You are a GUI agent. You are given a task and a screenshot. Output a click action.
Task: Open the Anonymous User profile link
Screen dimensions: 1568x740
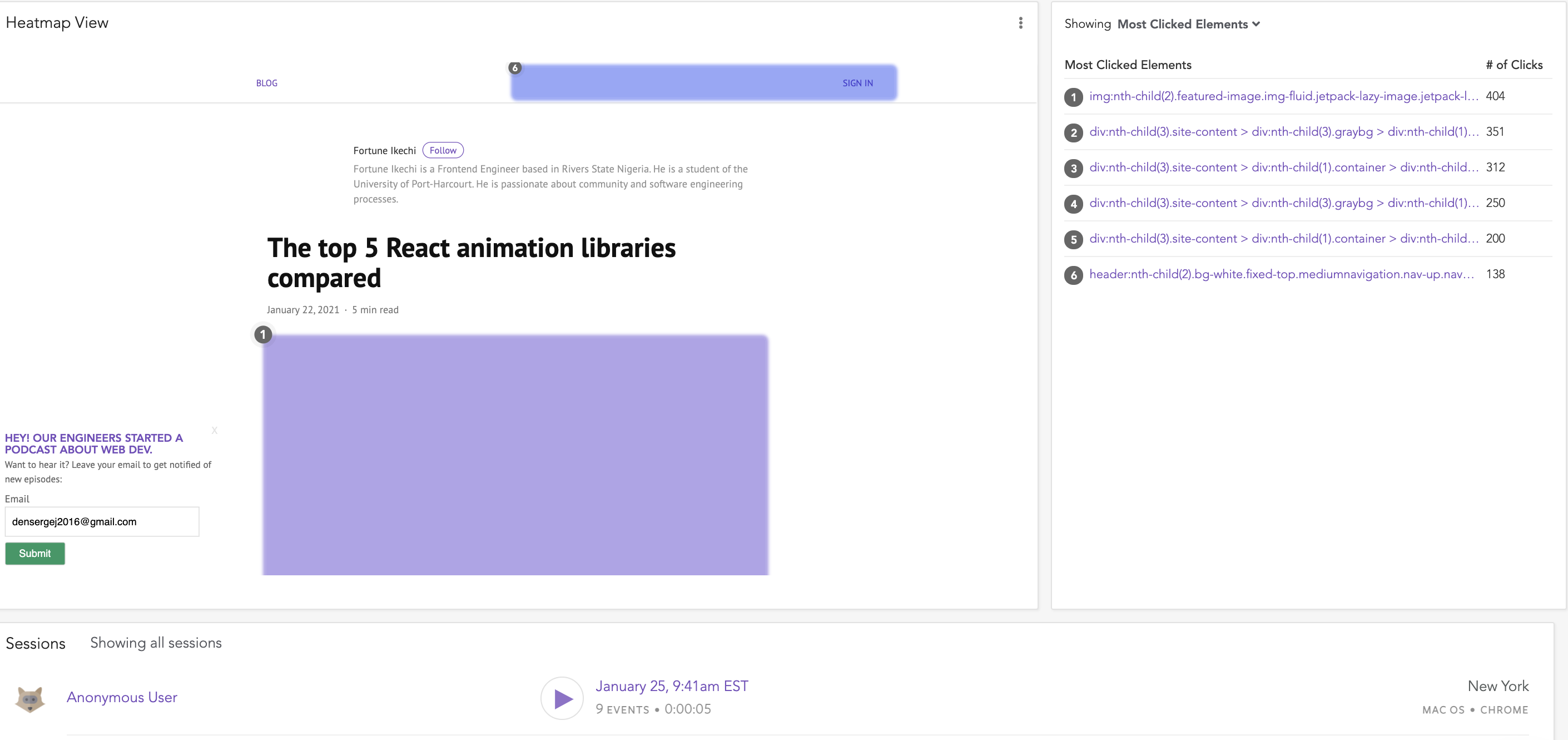[x=122, y=697]
